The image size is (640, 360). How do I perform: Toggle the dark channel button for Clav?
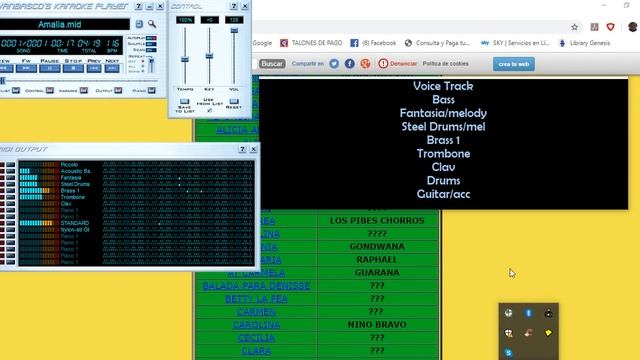point(11,204)
